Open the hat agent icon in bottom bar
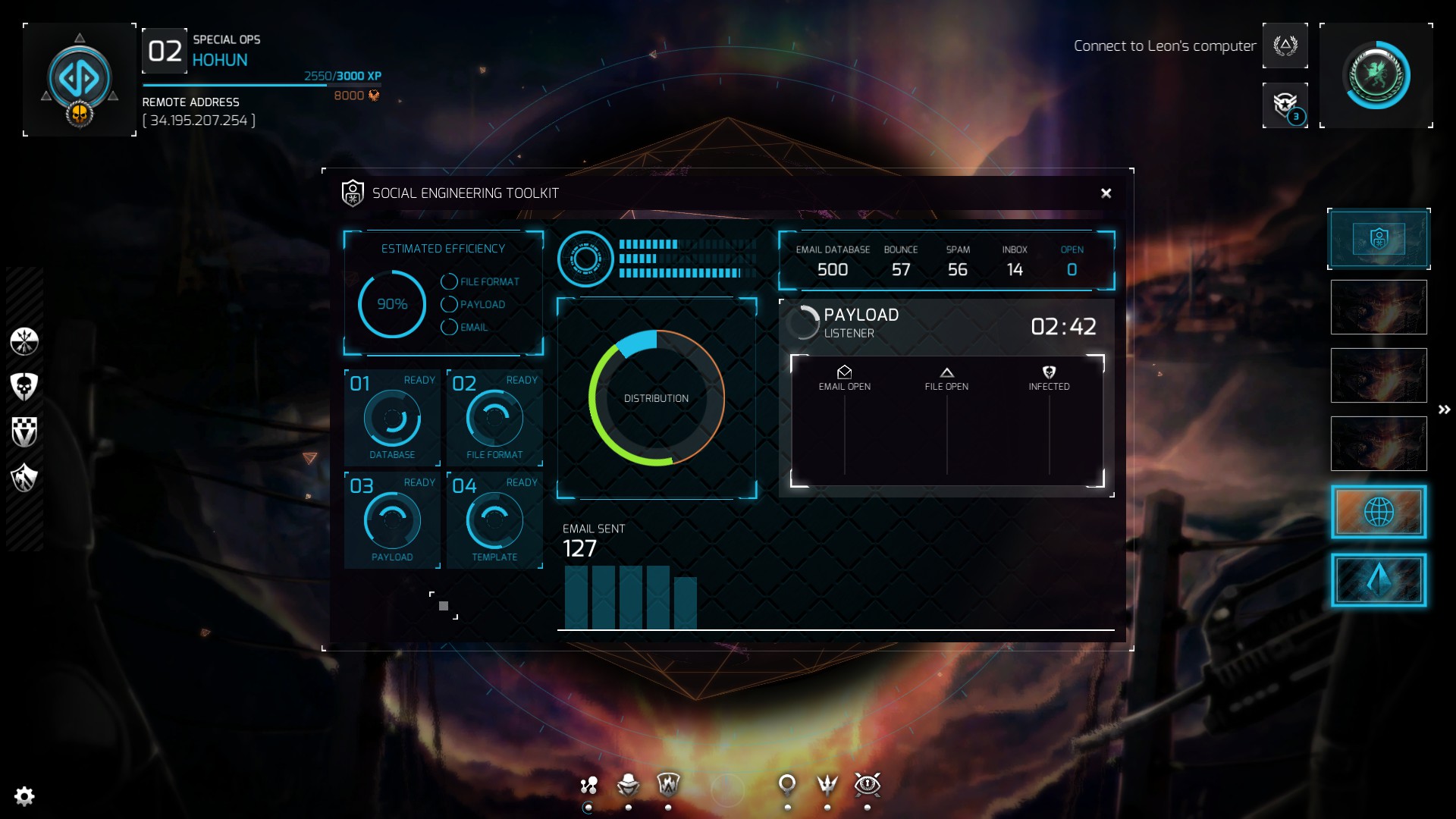Screen dimensions: 1456x819 coord(628,785)
